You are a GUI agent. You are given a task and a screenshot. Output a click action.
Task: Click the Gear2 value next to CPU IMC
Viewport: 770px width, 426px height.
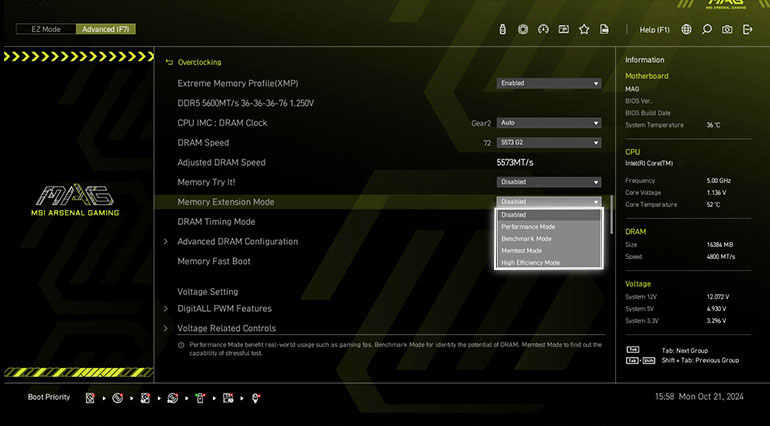481,123
